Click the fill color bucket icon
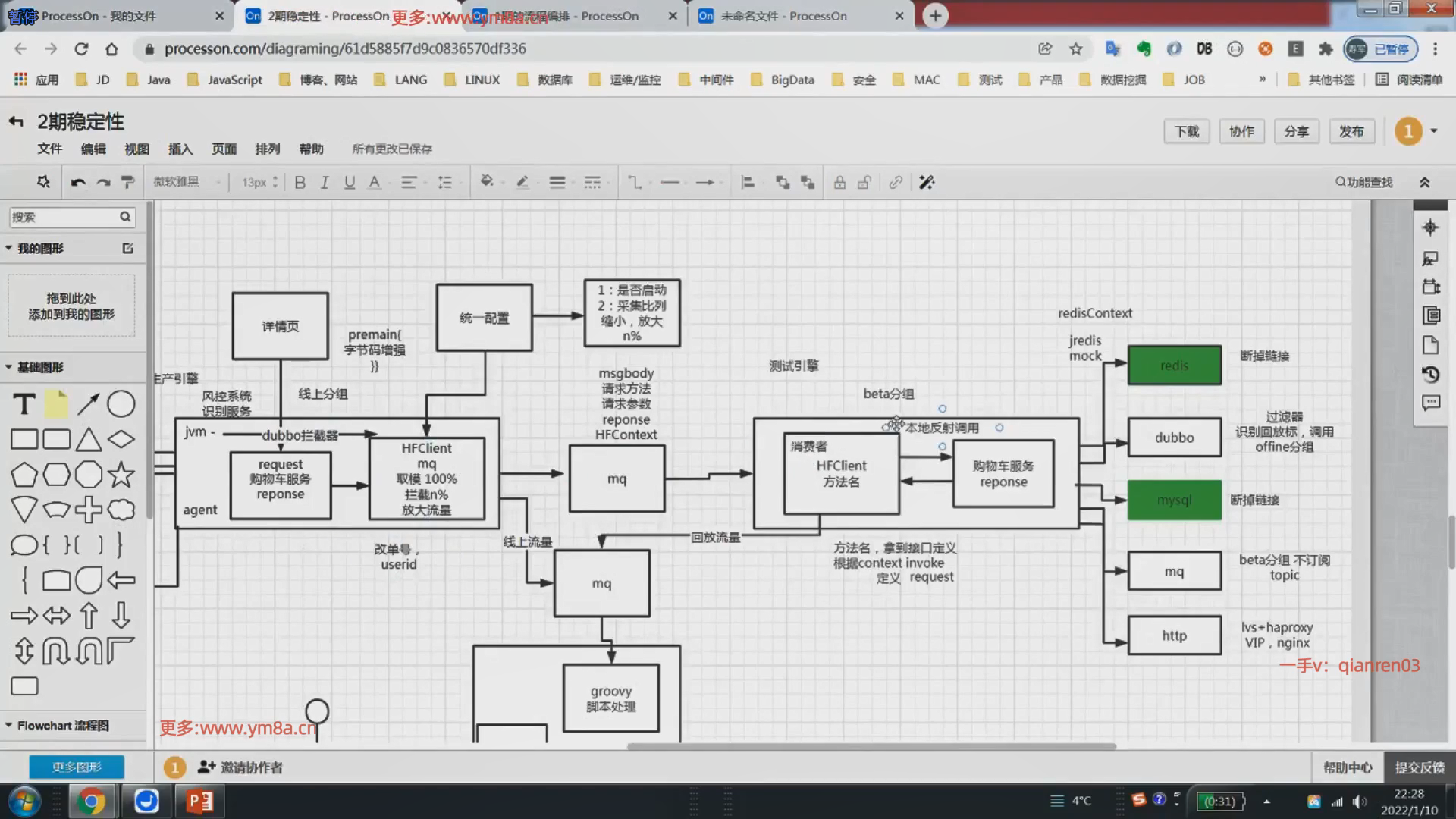The width and height of the screenshot is (1456, 819). [x=487, y=182]
